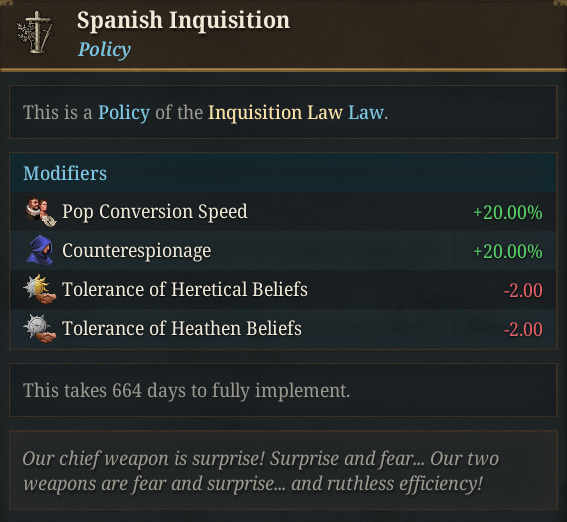
Task: Click the -2.00 Heretical Beliefs value
Action: coord(523,290)
